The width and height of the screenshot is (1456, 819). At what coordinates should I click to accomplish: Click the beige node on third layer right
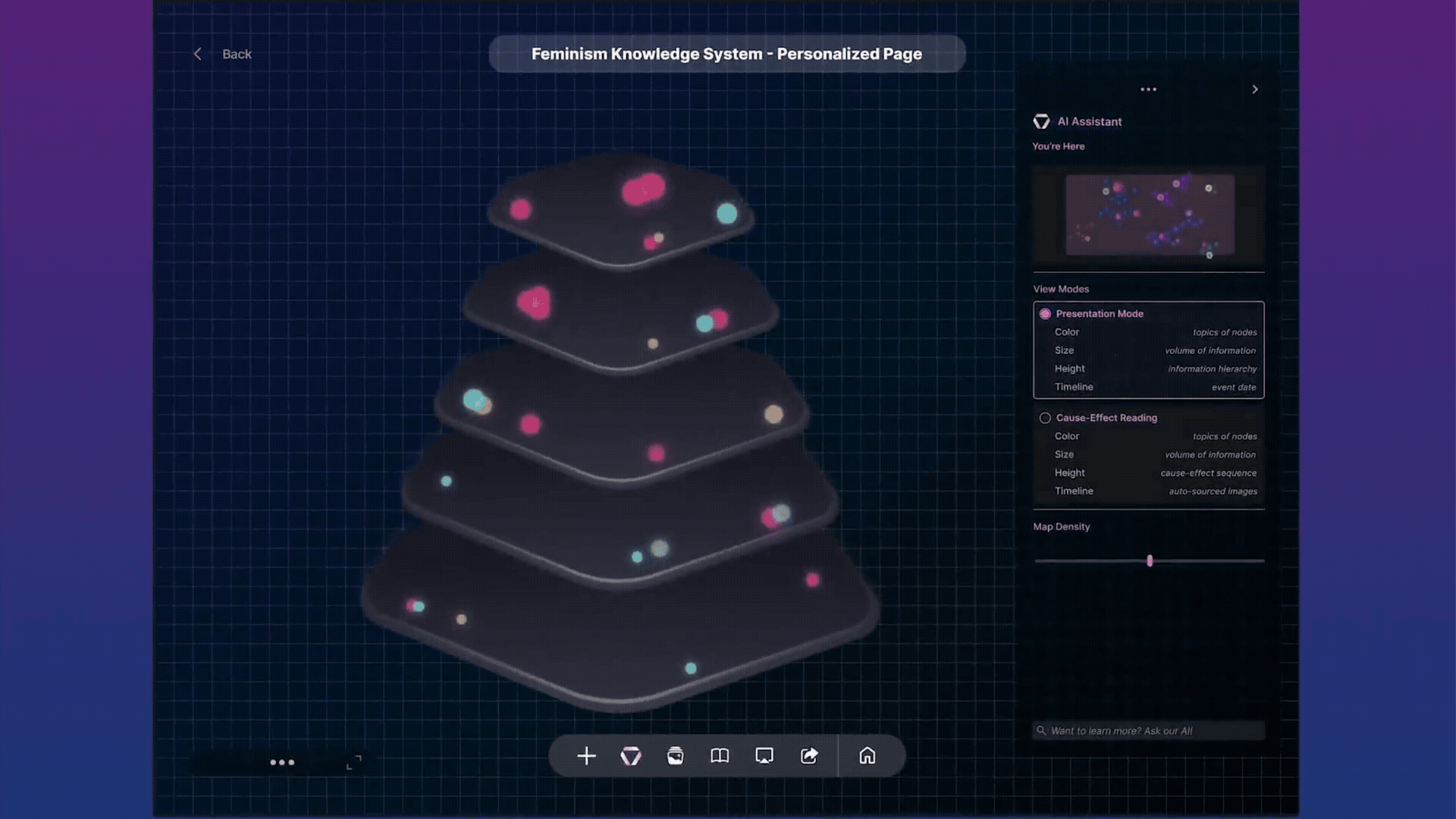773,414
